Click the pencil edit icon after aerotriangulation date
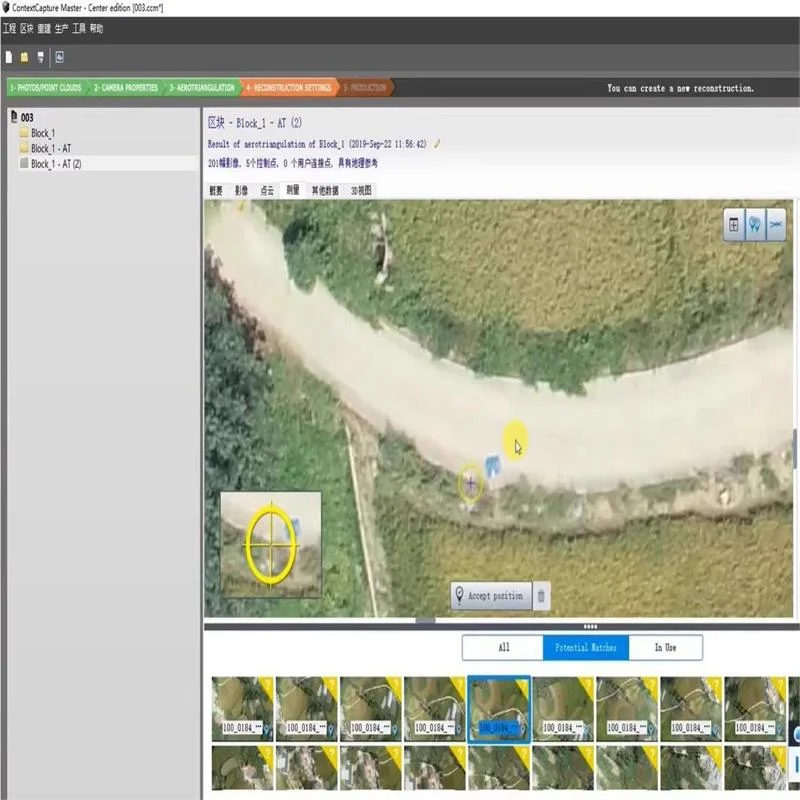Viewport: 800px width, 800px height. click(437, 145)
